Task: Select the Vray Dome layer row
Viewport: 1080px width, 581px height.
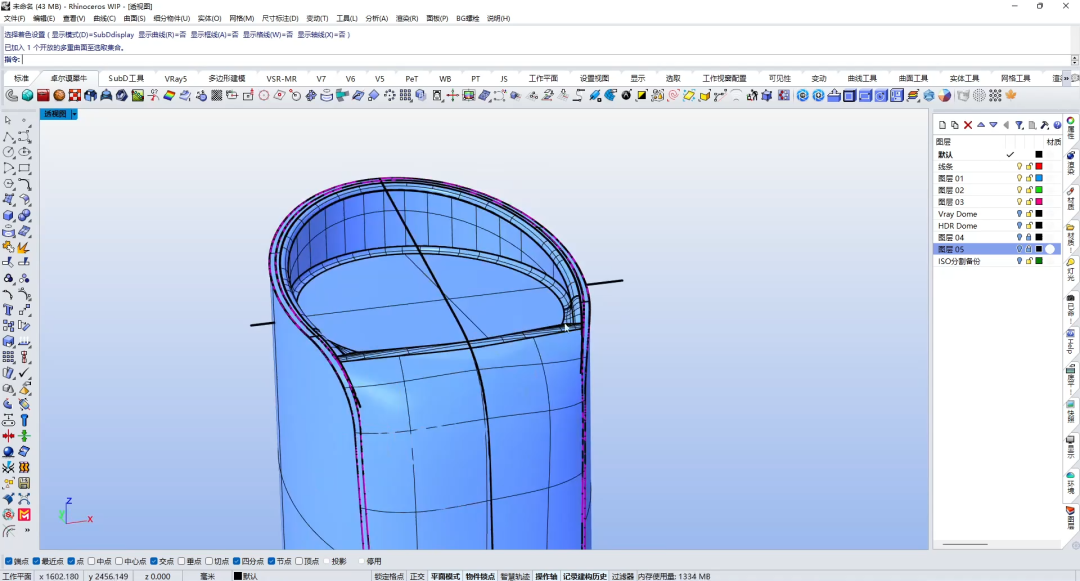Action: click(x=997, y=214)
